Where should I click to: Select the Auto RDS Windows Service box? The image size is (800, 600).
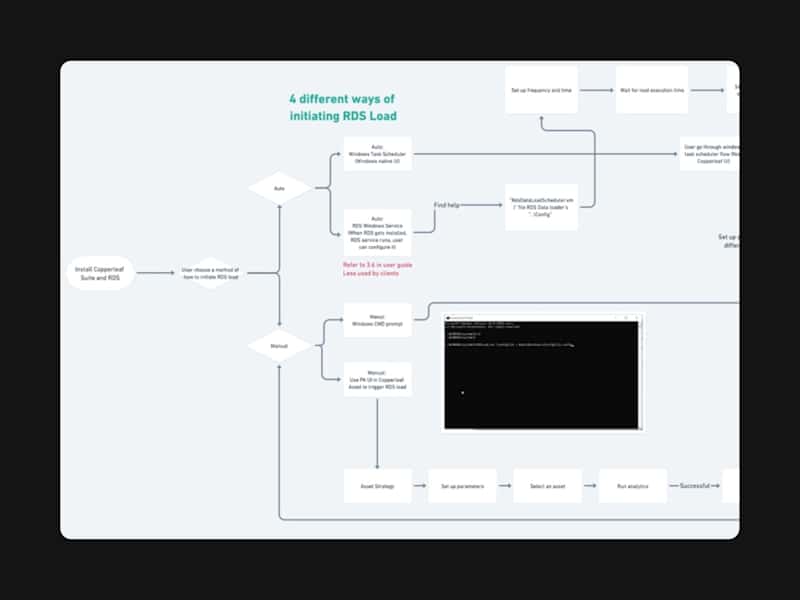click(378, 233)
